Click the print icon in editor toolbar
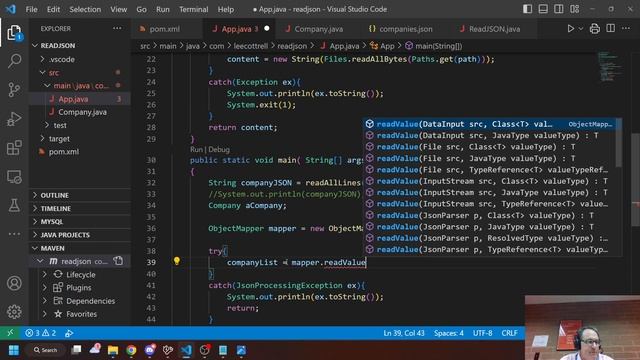The image size is (640, 360). click(x=595, y=29)
